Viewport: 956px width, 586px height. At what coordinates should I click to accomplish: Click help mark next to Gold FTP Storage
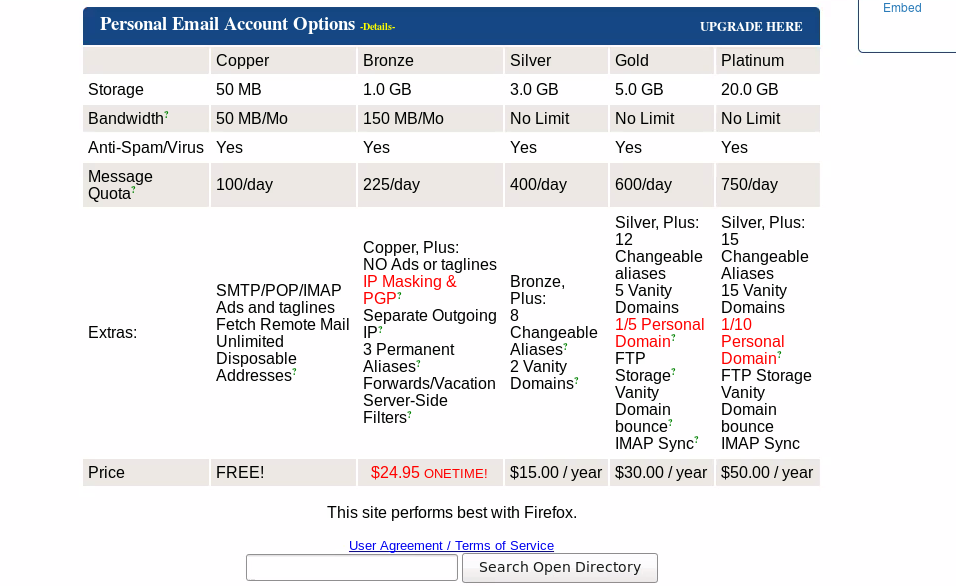click(673, 371)
